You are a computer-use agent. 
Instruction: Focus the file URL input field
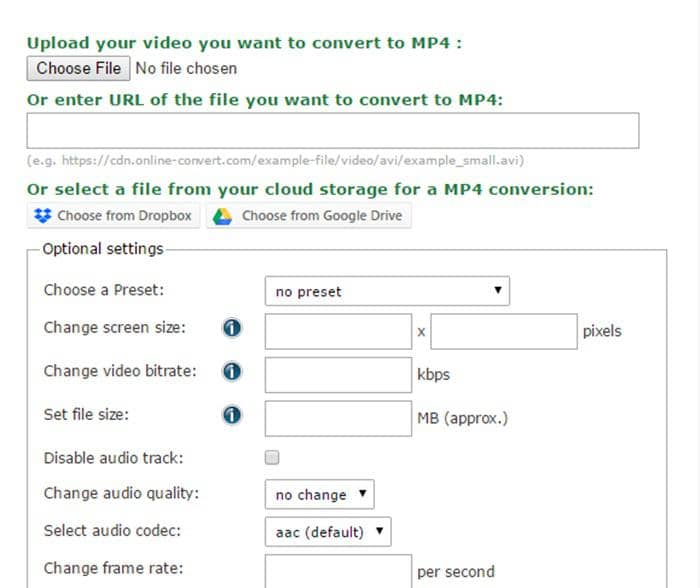333,130
